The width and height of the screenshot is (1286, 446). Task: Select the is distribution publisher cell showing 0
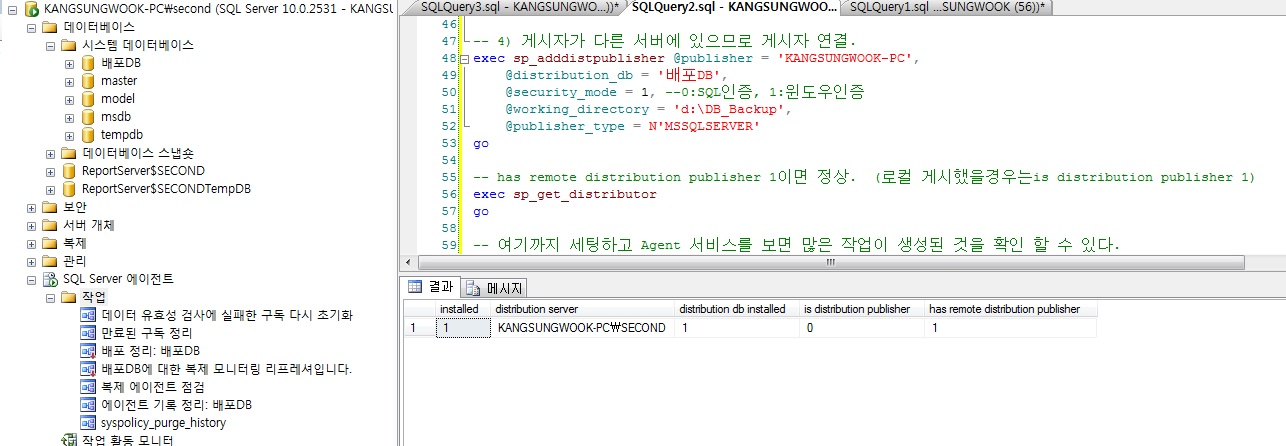click(x=863, y=327)
